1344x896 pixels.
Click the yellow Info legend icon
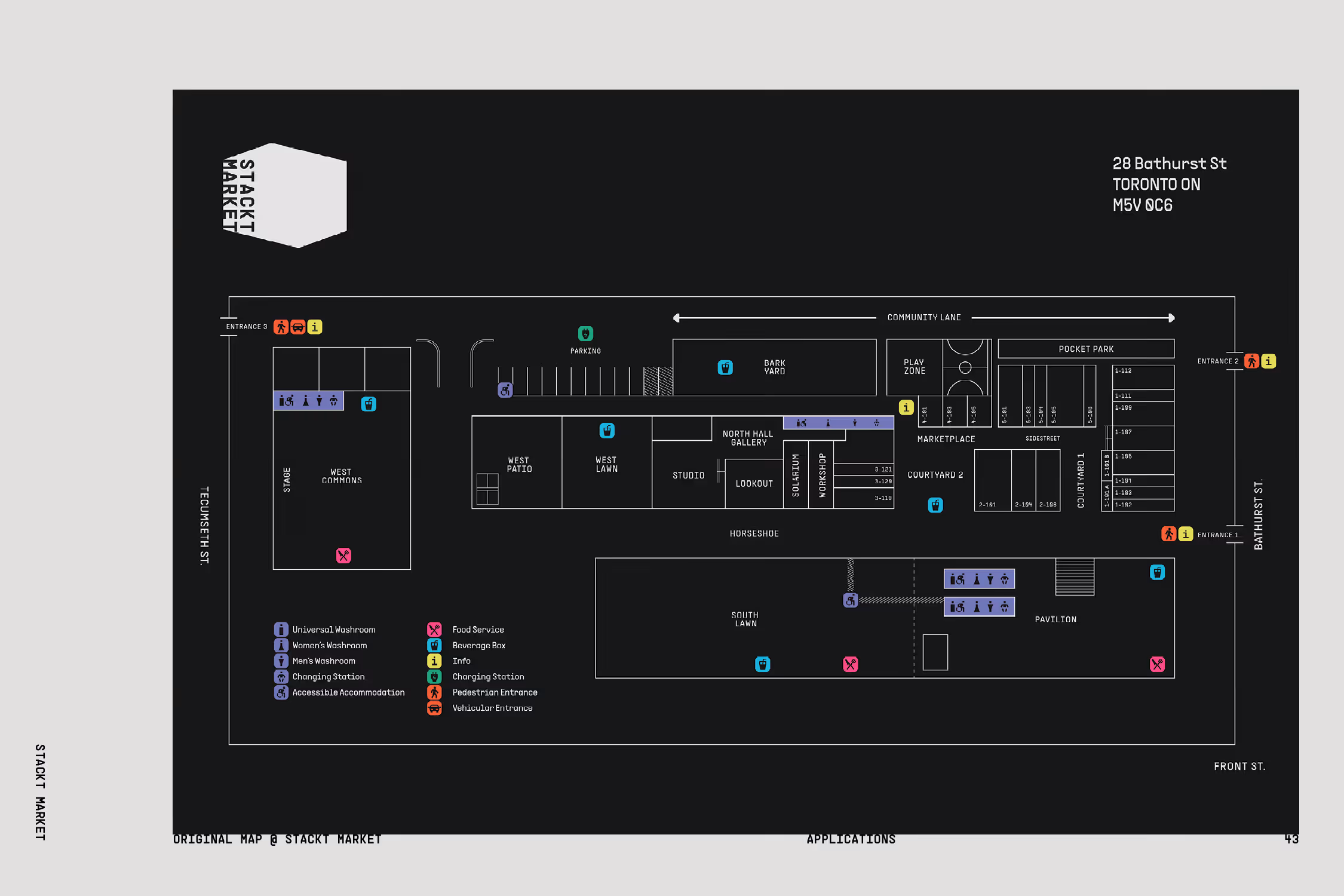pyautogui.click(x=435, y=661)
